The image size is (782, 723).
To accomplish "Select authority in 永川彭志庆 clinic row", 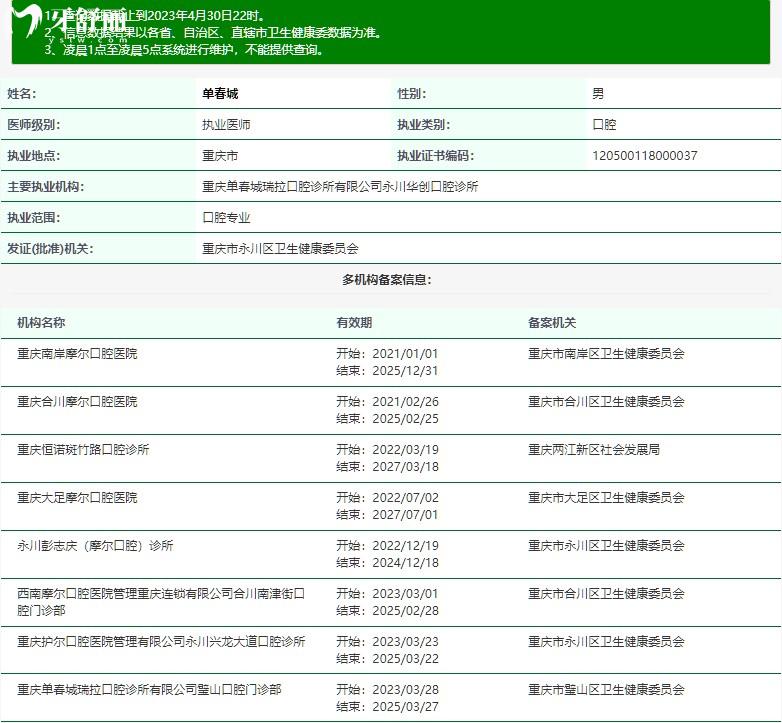I will pos(606,545).
